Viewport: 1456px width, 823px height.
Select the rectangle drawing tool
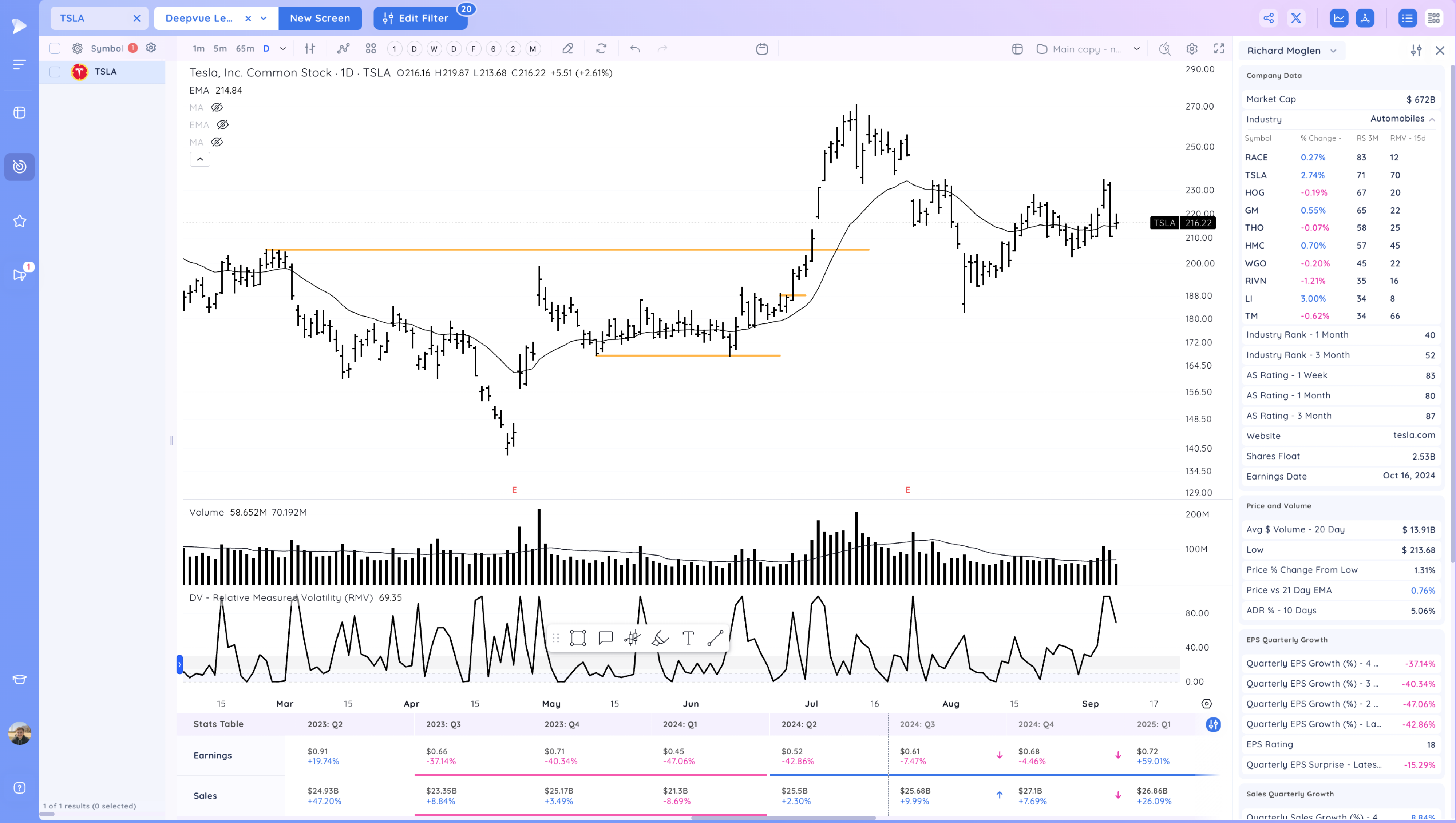point(577,638)
